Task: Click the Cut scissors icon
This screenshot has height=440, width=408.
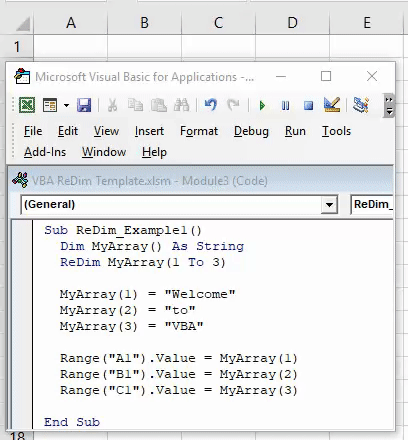Action: click(112, 105)
